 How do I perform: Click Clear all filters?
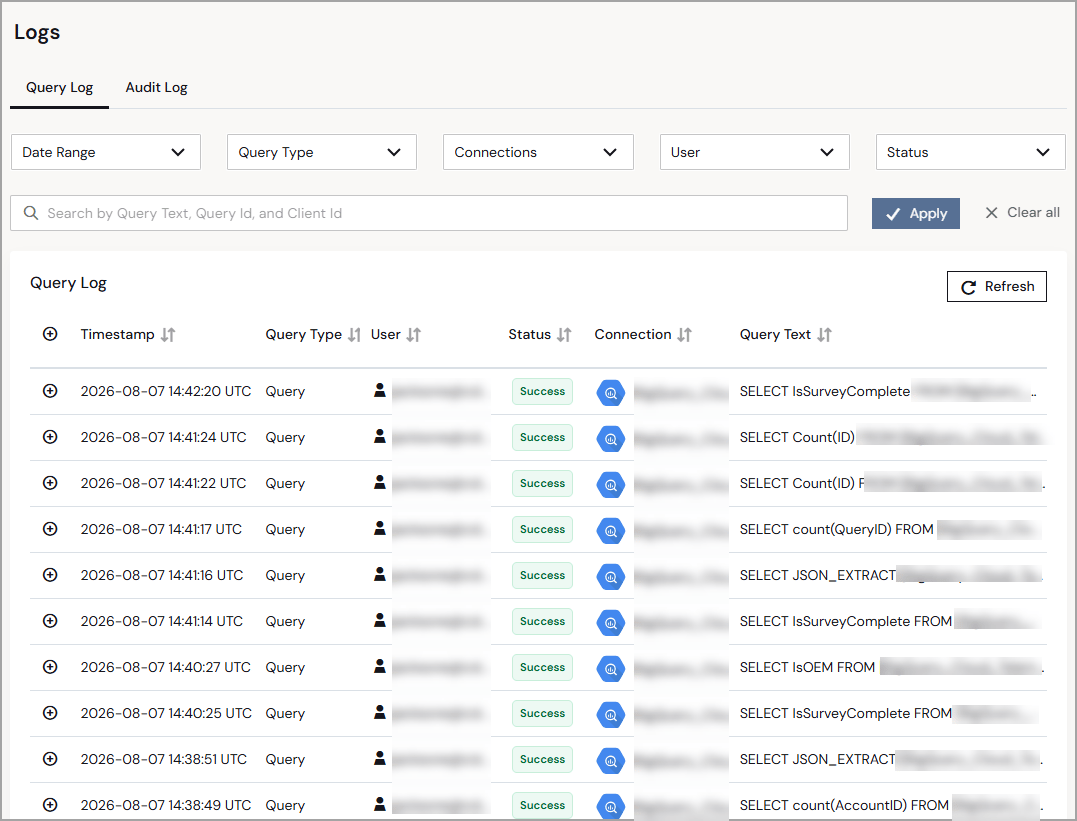(x=1022, y=213)
